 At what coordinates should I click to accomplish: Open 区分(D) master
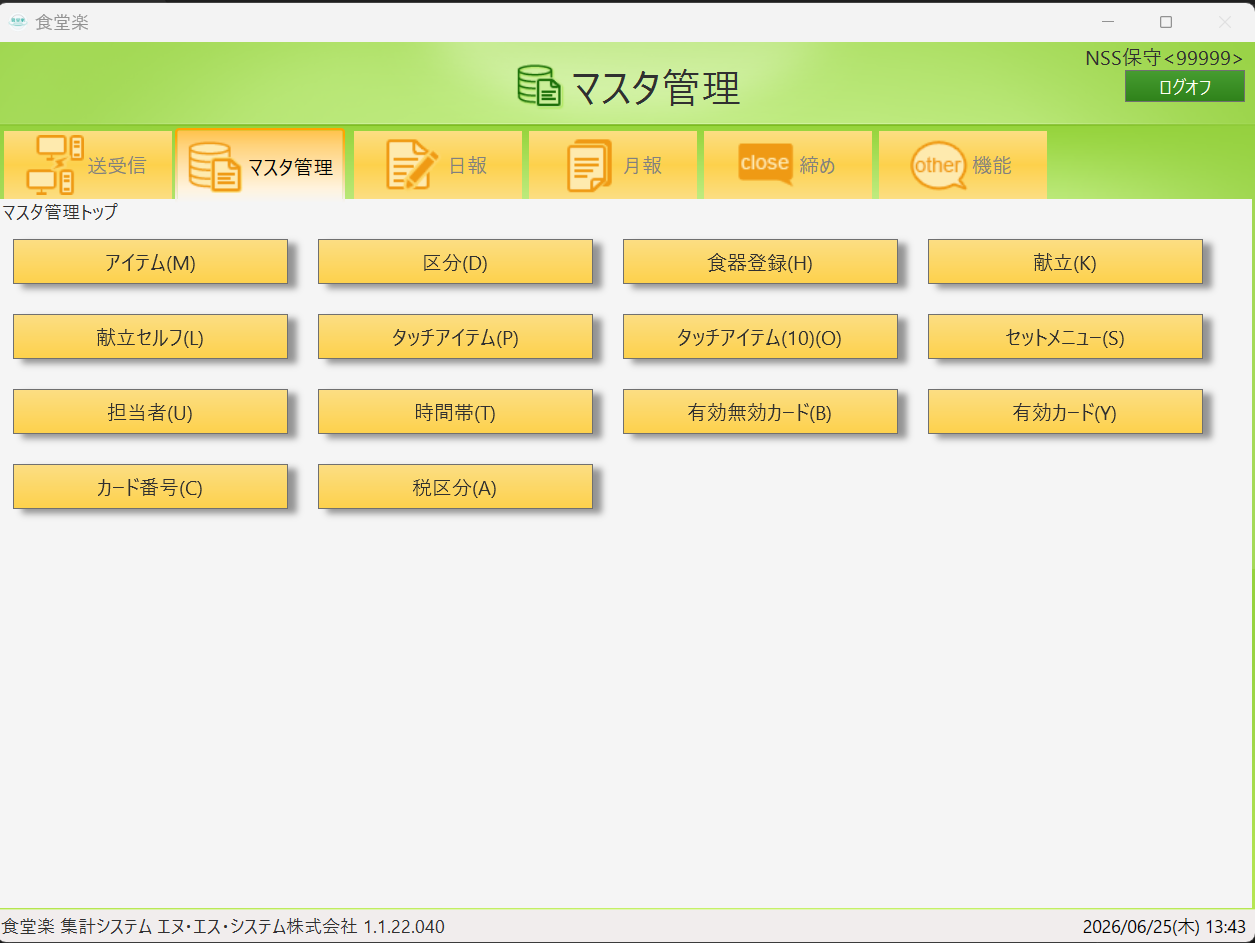(x=455, y=262)
